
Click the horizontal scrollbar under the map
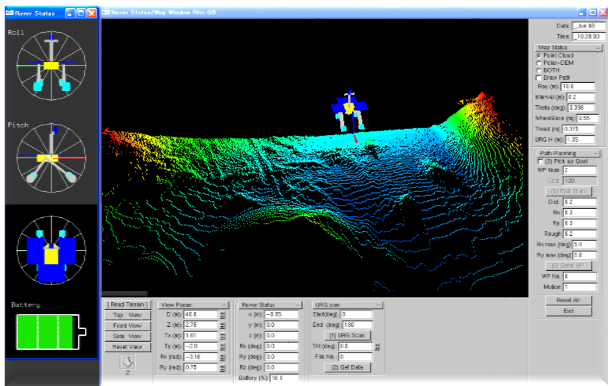(124, 293)
